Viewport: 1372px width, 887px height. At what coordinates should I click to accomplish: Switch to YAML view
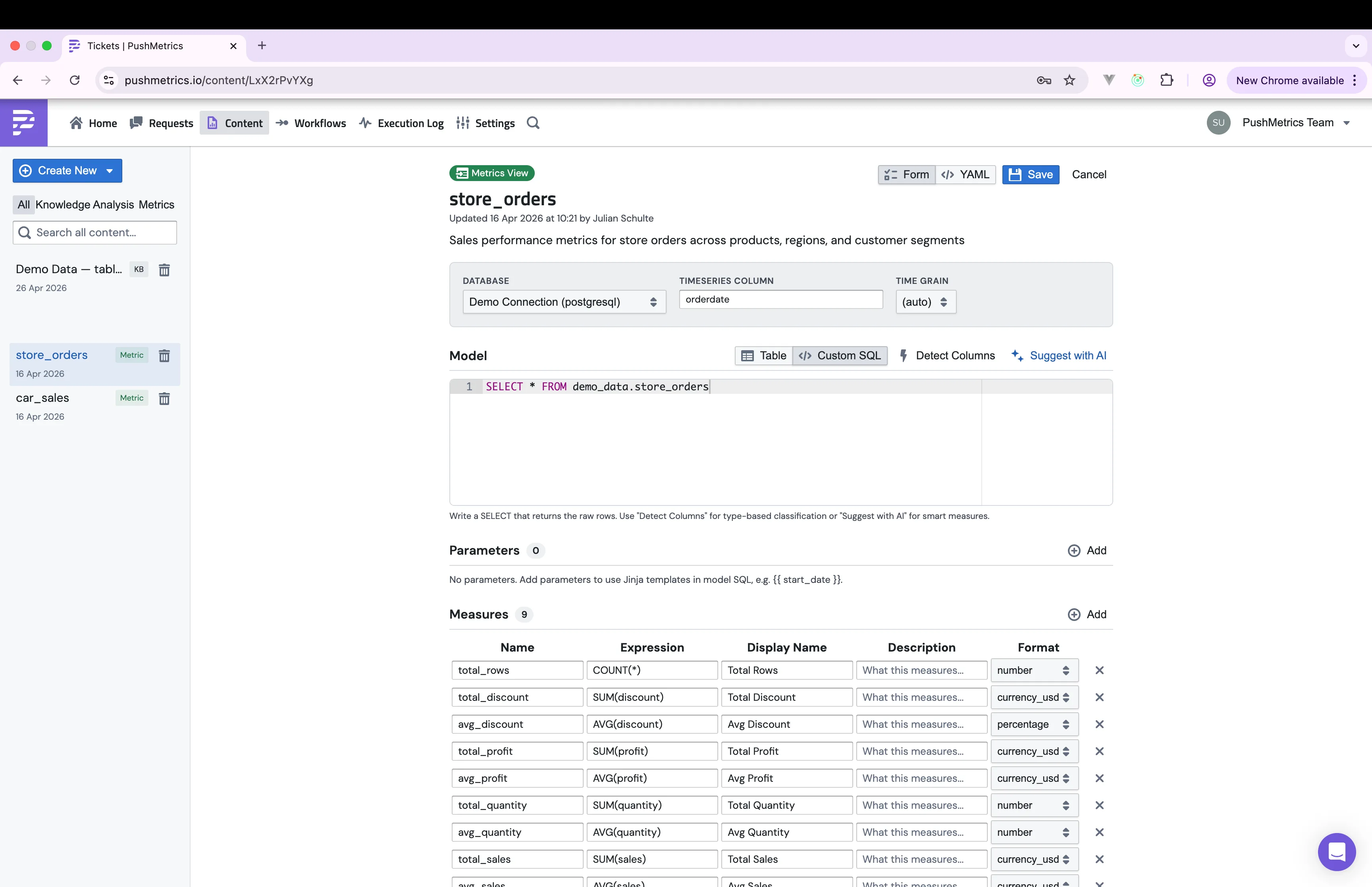point(965,175)
